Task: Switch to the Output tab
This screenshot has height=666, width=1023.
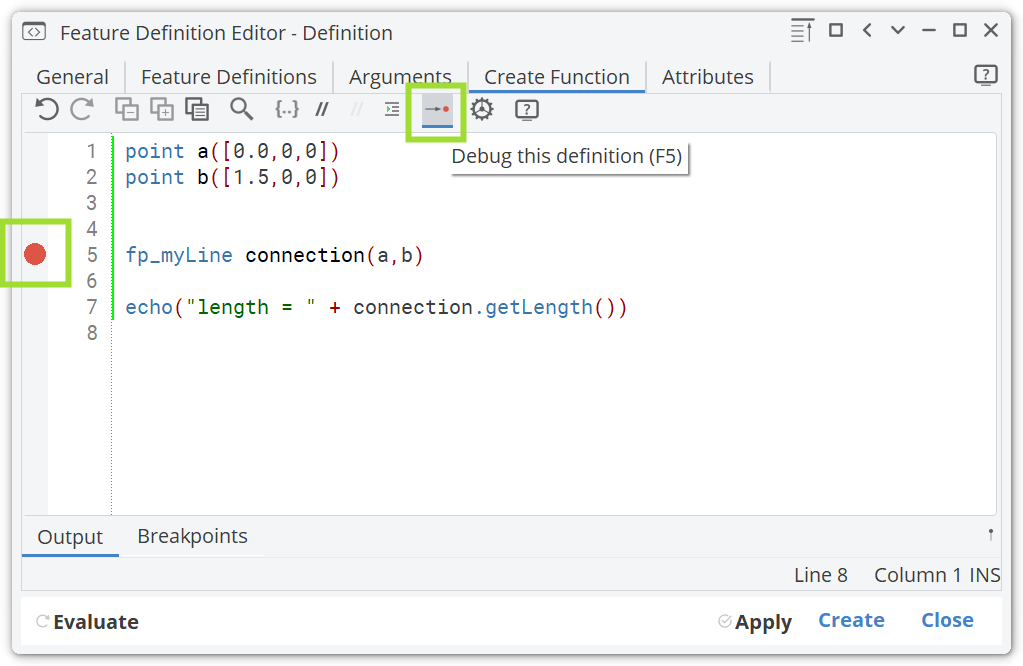Action: click(70, 537)
